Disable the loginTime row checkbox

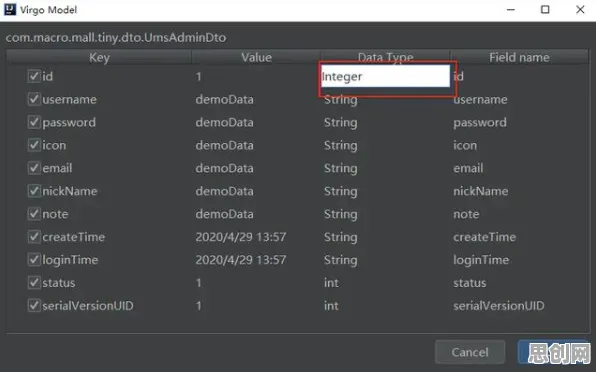click(34, 260)
